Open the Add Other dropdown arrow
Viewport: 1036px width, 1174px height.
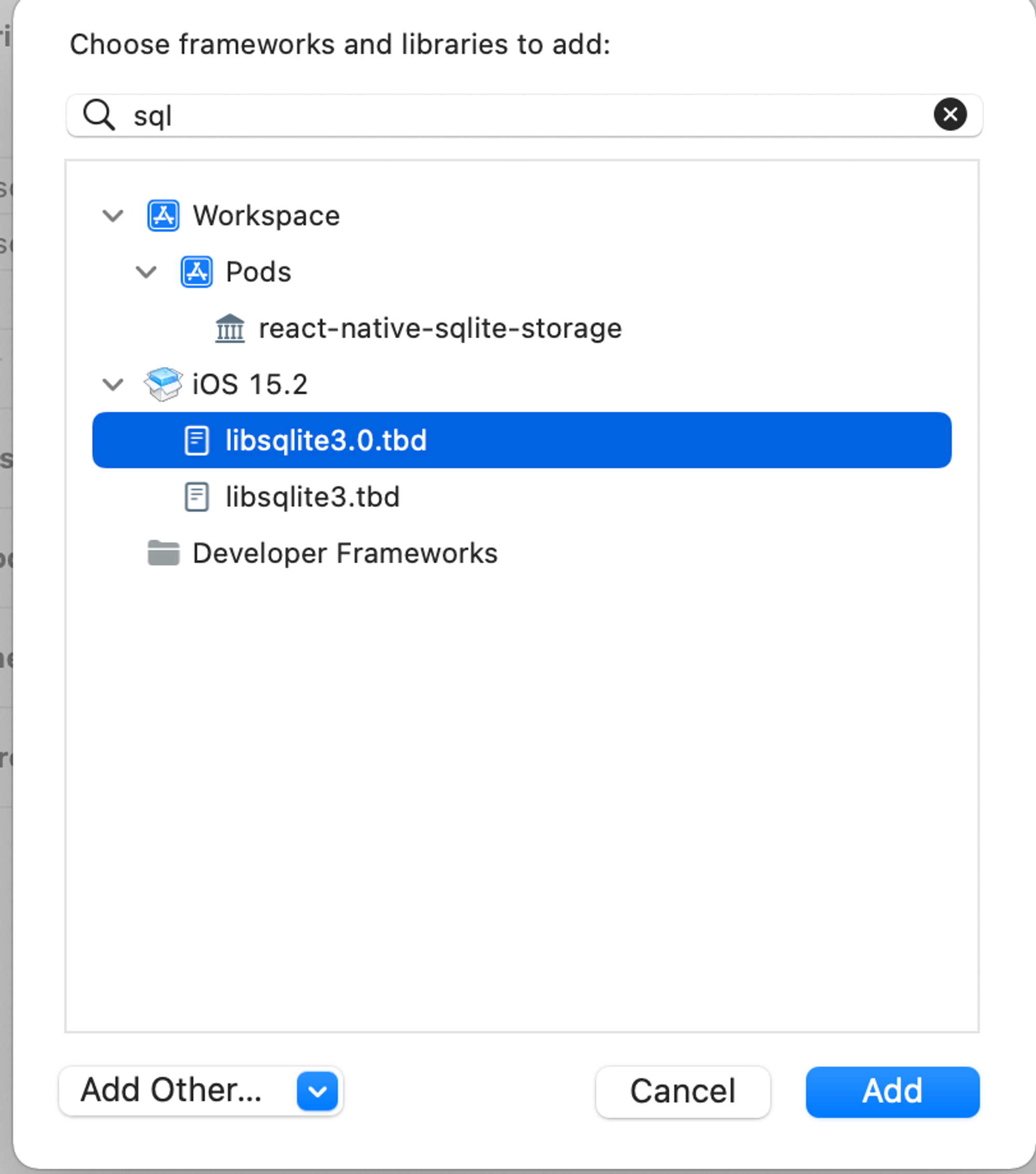pyautogui.click(x=317, y=1091)
